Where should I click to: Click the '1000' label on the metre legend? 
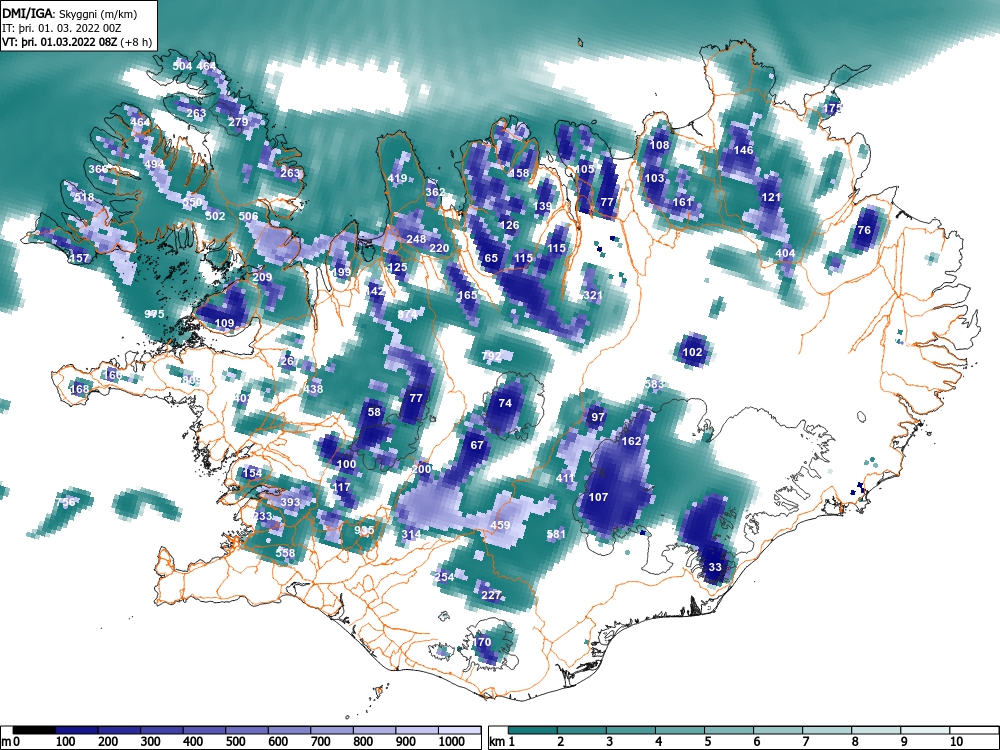pos(452,742)
